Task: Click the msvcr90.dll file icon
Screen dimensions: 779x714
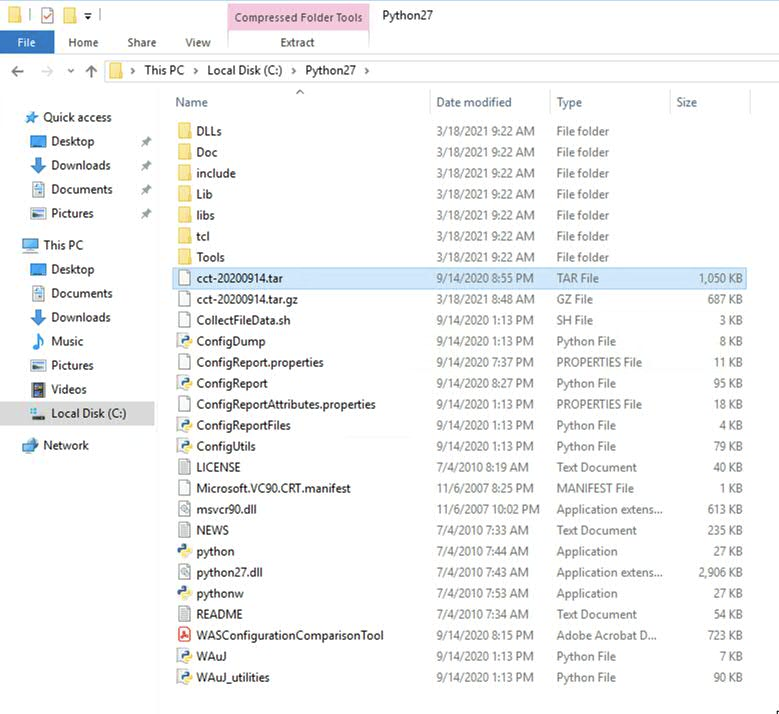Action: pyautogui.click(x=184, y=509)
